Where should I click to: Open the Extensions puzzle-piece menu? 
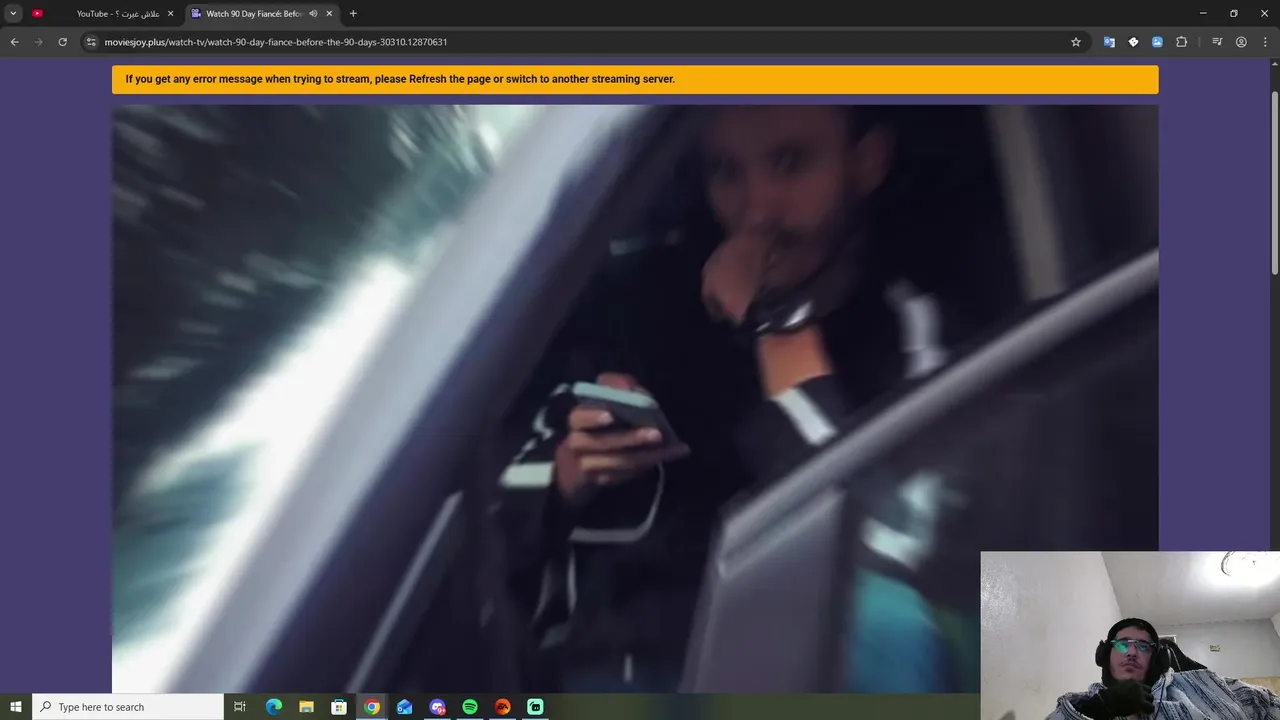click(x=1181, y=42)
